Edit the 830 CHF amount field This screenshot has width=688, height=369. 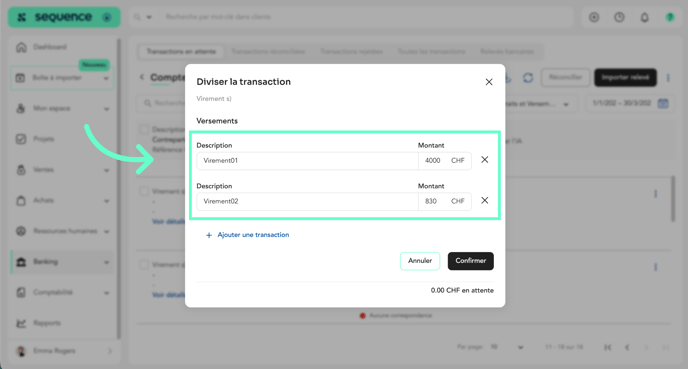[445, 201]
